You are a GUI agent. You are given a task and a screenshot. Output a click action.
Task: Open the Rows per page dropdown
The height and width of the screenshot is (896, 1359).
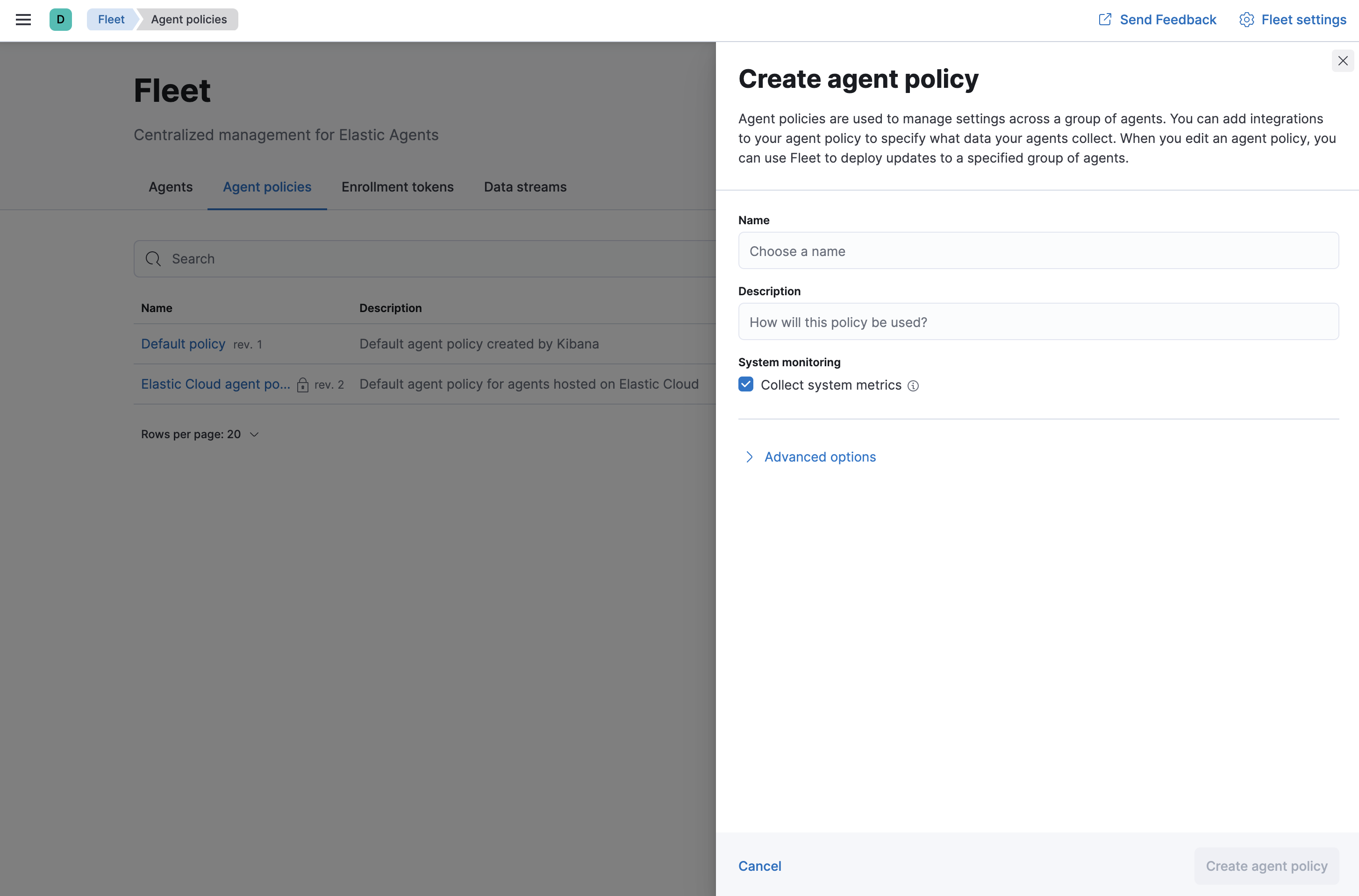click(200, 433)
